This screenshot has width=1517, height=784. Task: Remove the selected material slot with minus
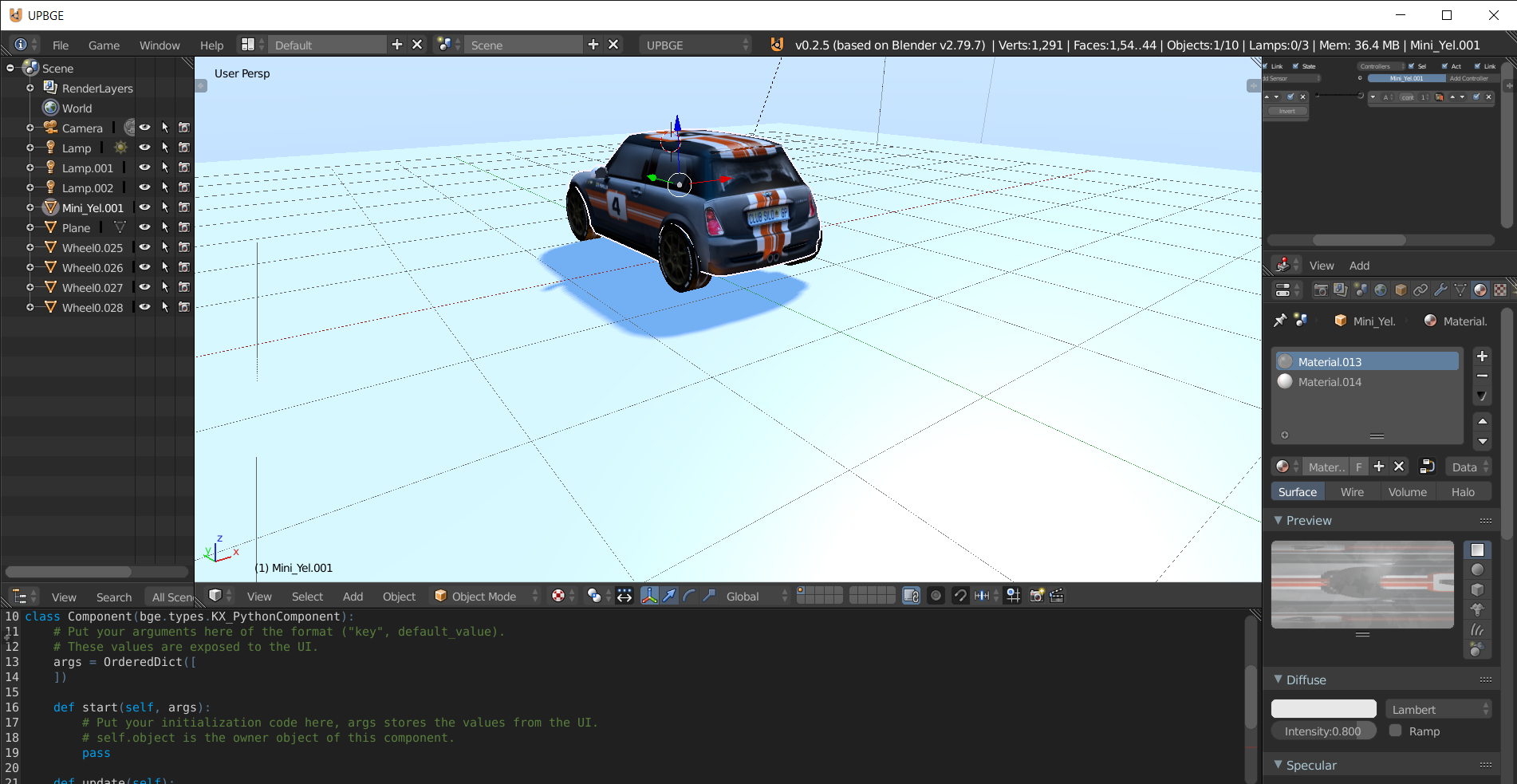point(1482,376)
